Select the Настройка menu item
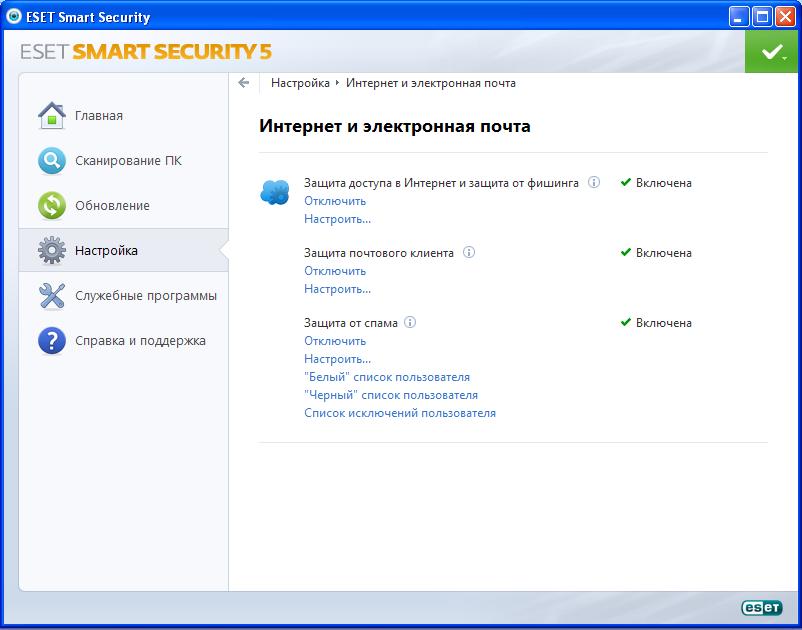 pyautogui.click(x=123, y=251)
